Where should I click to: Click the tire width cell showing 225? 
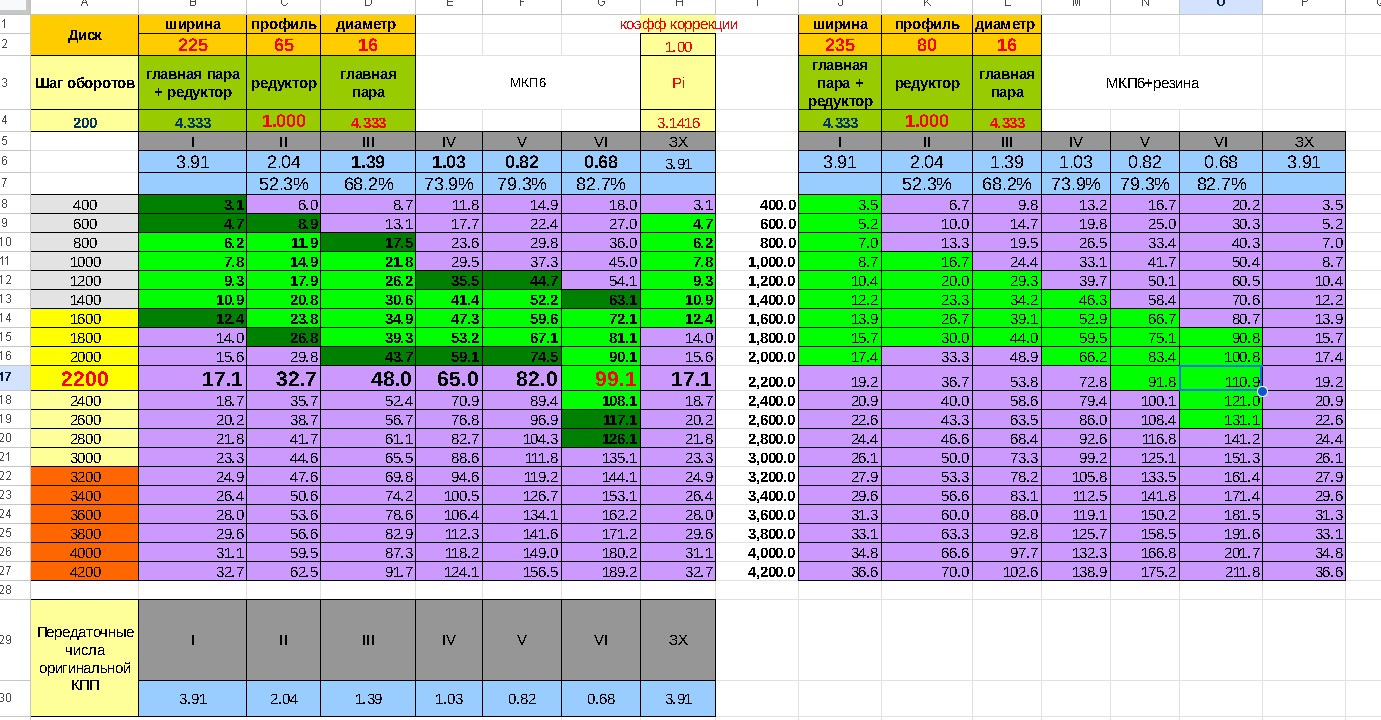pos(192,45)
